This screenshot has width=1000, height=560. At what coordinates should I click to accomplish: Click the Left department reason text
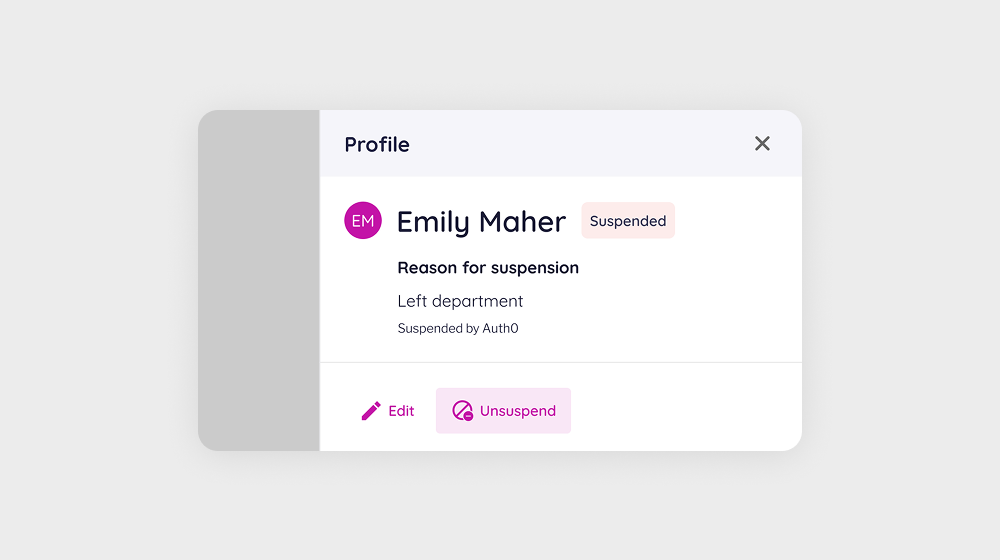tap(460, 301)
